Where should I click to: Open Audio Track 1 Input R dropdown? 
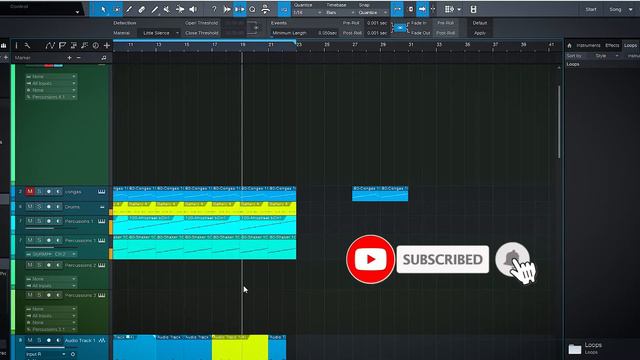tap(46, 354)
